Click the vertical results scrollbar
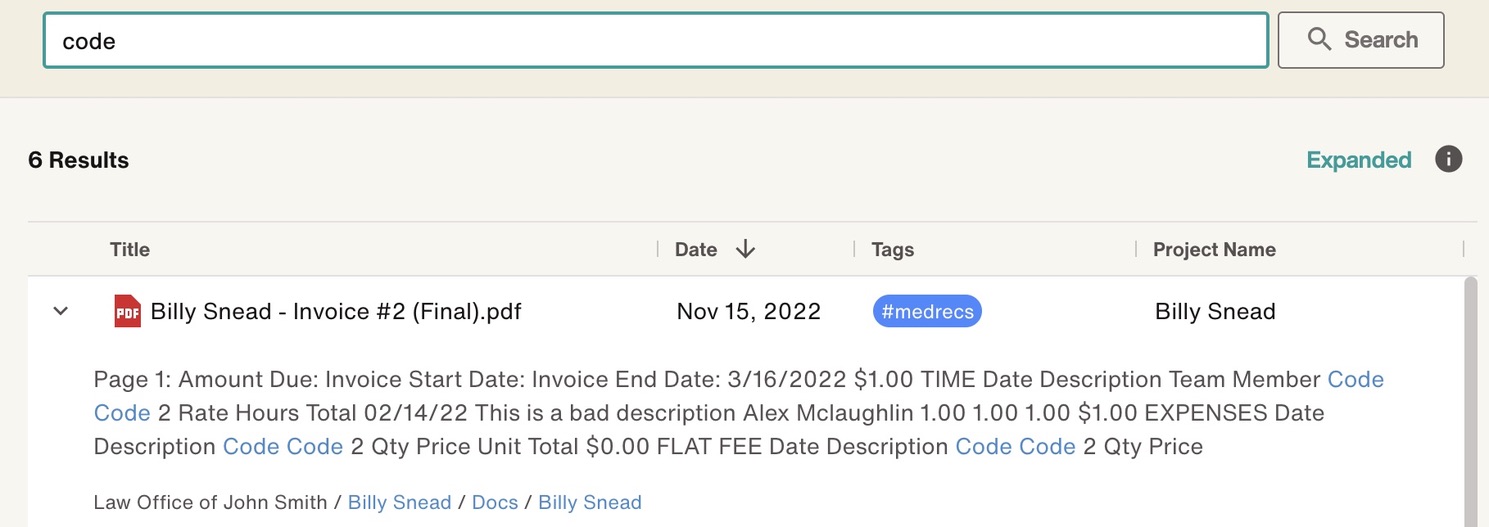 1470,400
